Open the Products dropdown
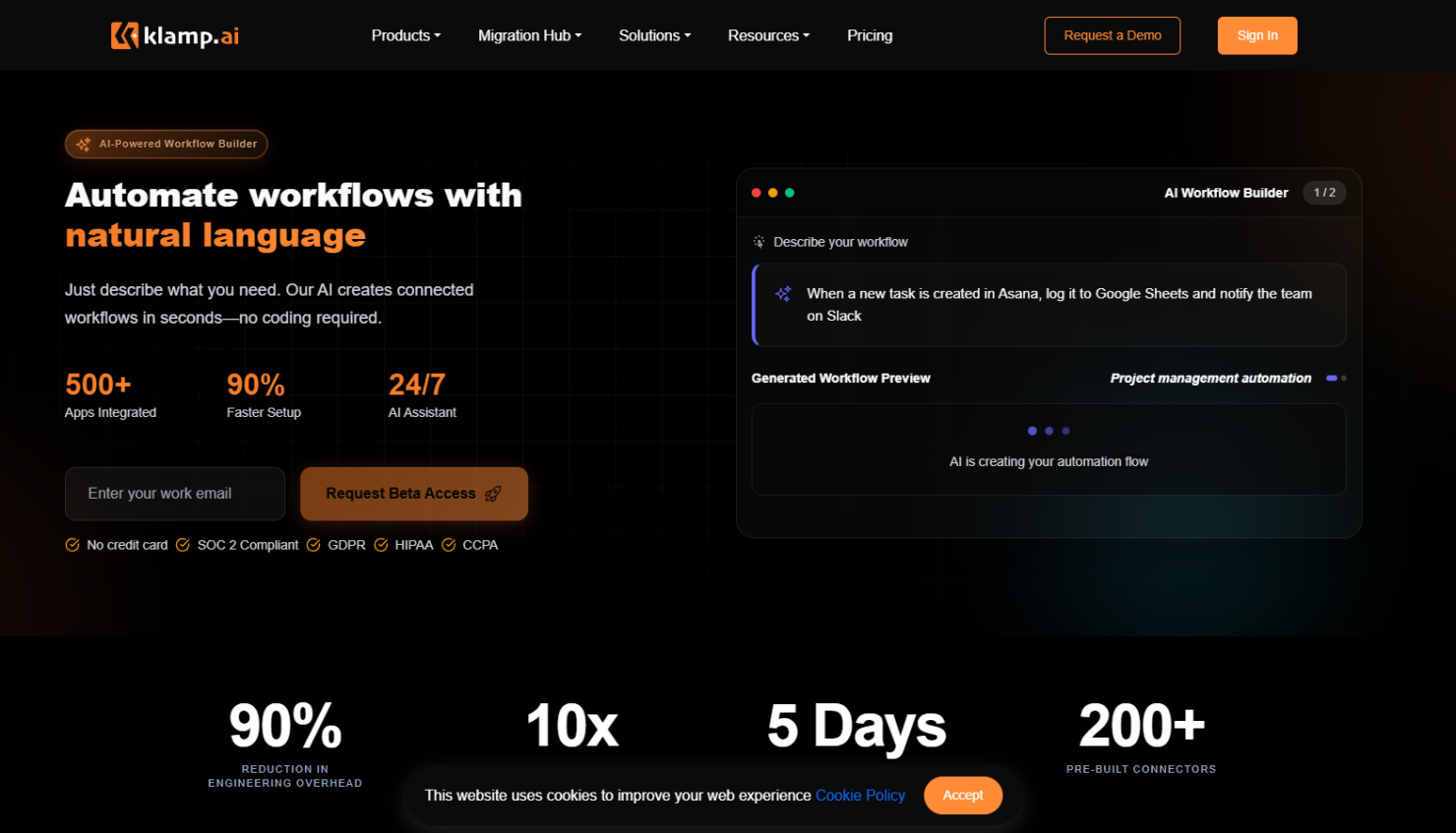Image resolution: width=1456 pixels, height=833 pixels. tap(405, 35)
